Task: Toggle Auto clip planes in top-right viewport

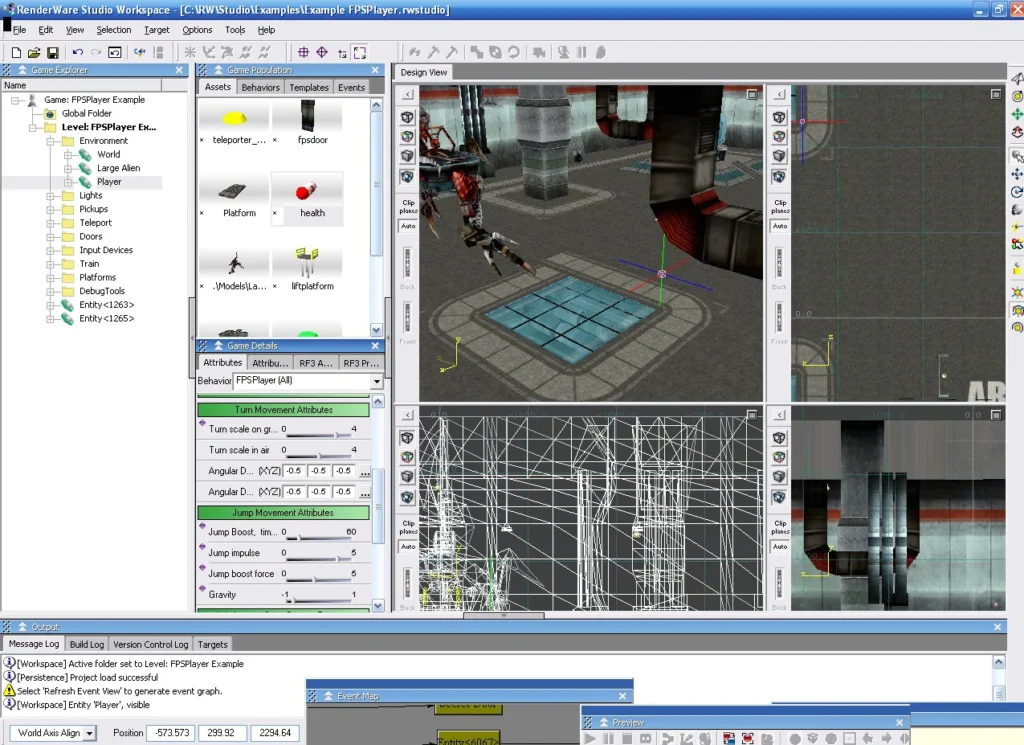Action: coord(780,226)
